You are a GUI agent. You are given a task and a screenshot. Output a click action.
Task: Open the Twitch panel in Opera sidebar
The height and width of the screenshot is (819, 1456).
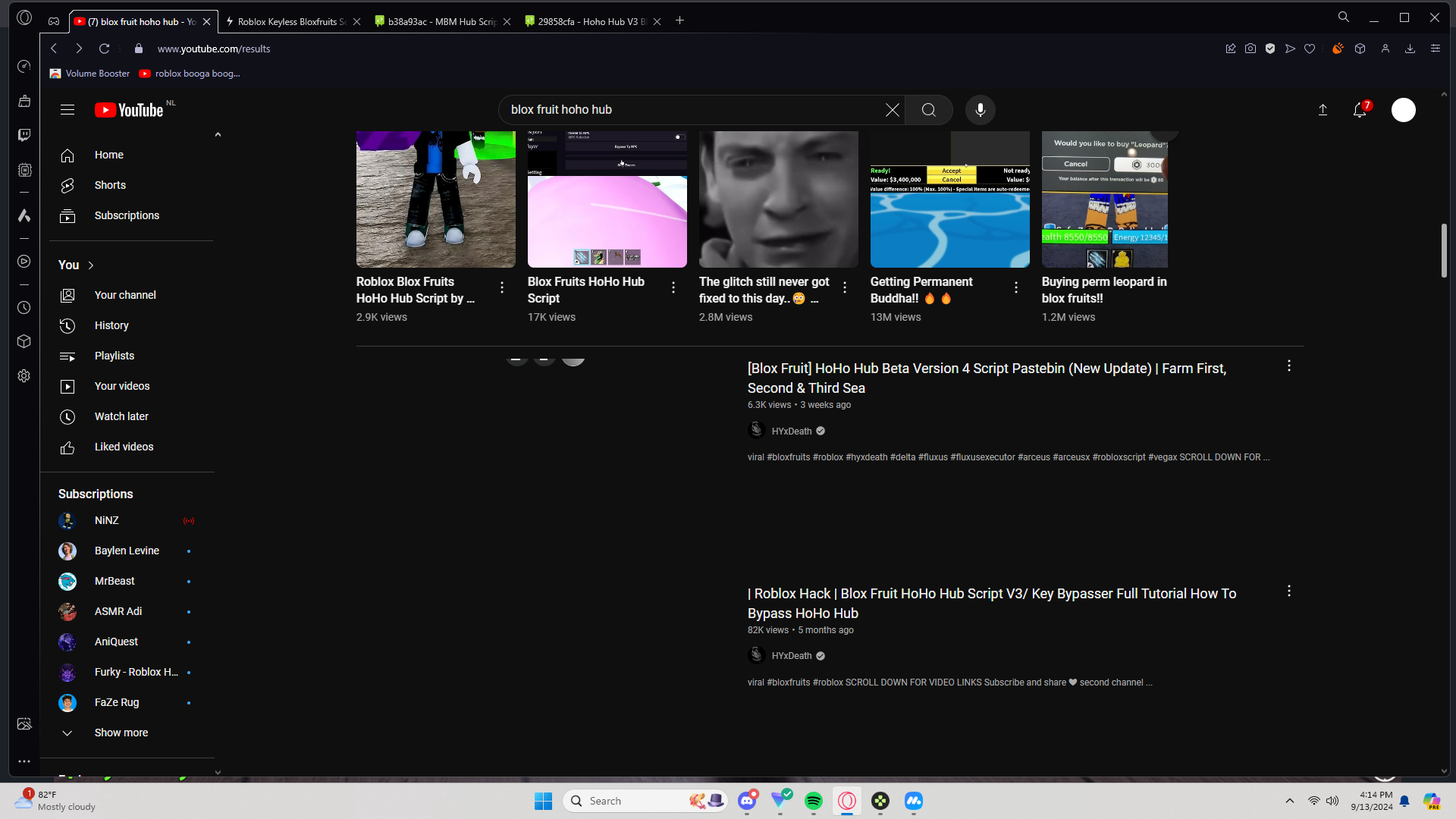24,135
